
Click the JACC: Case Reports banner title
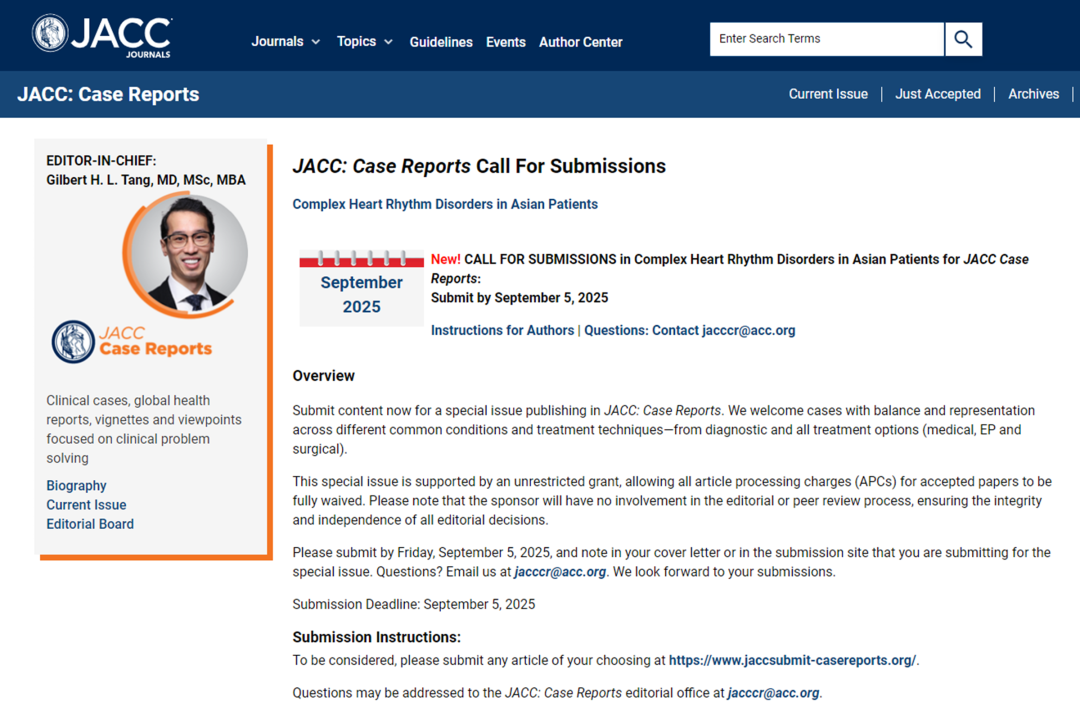point(108,94)
